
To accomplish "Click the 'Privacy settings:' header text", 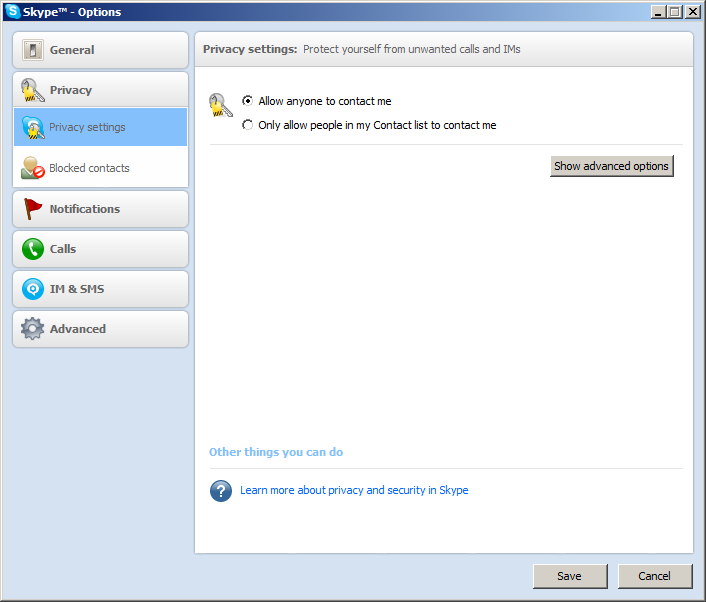I will pos(250,49).
